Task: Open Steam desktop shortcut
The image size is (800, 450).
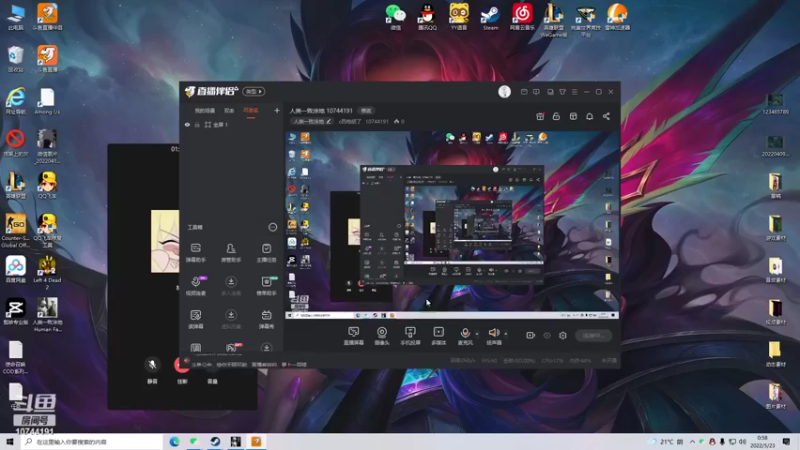Action: pos(490,17)
